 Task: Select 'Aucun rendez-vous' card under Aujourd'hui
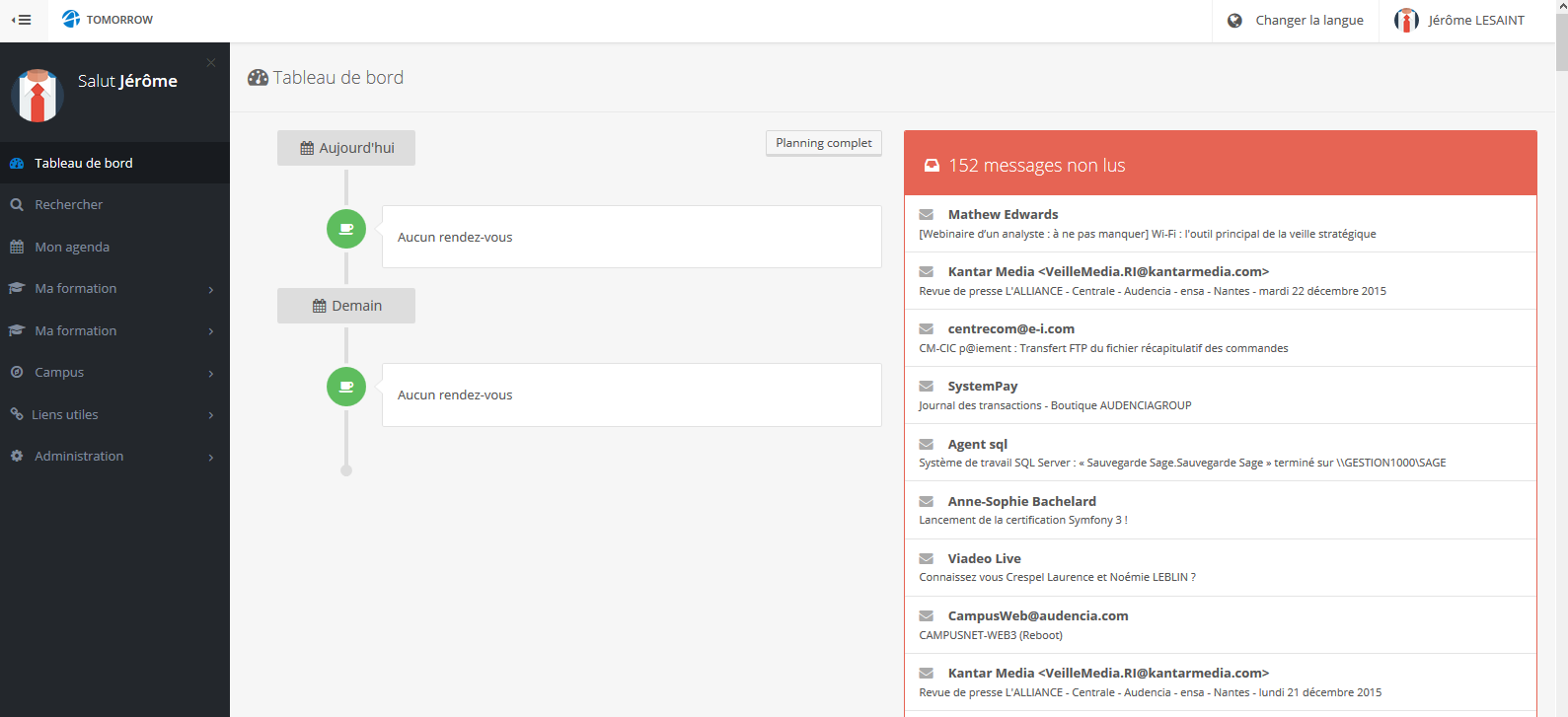[632, 237]
